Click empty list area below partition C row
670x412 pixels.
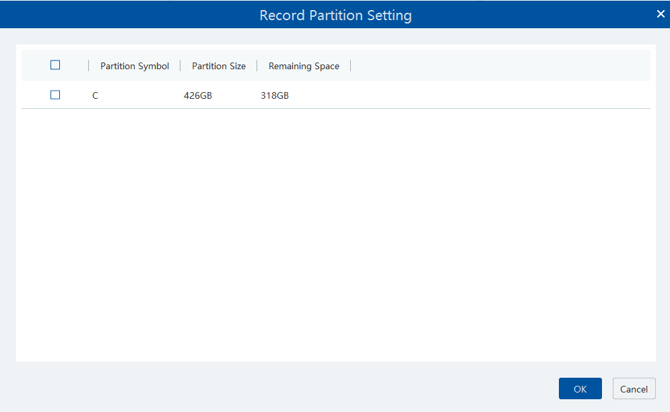(335, 230)
